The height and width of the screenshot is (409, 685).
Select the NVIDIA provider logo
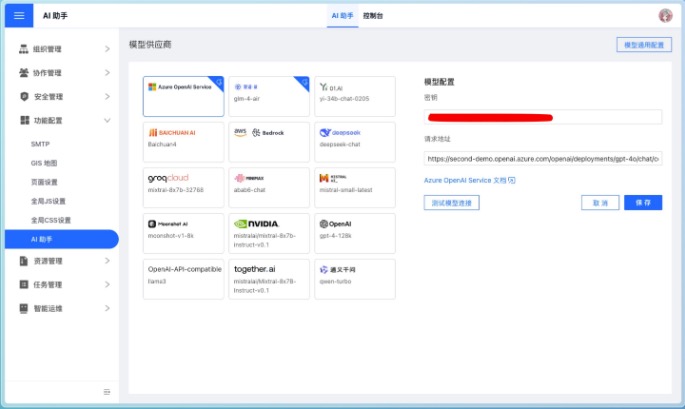[256, 224]
